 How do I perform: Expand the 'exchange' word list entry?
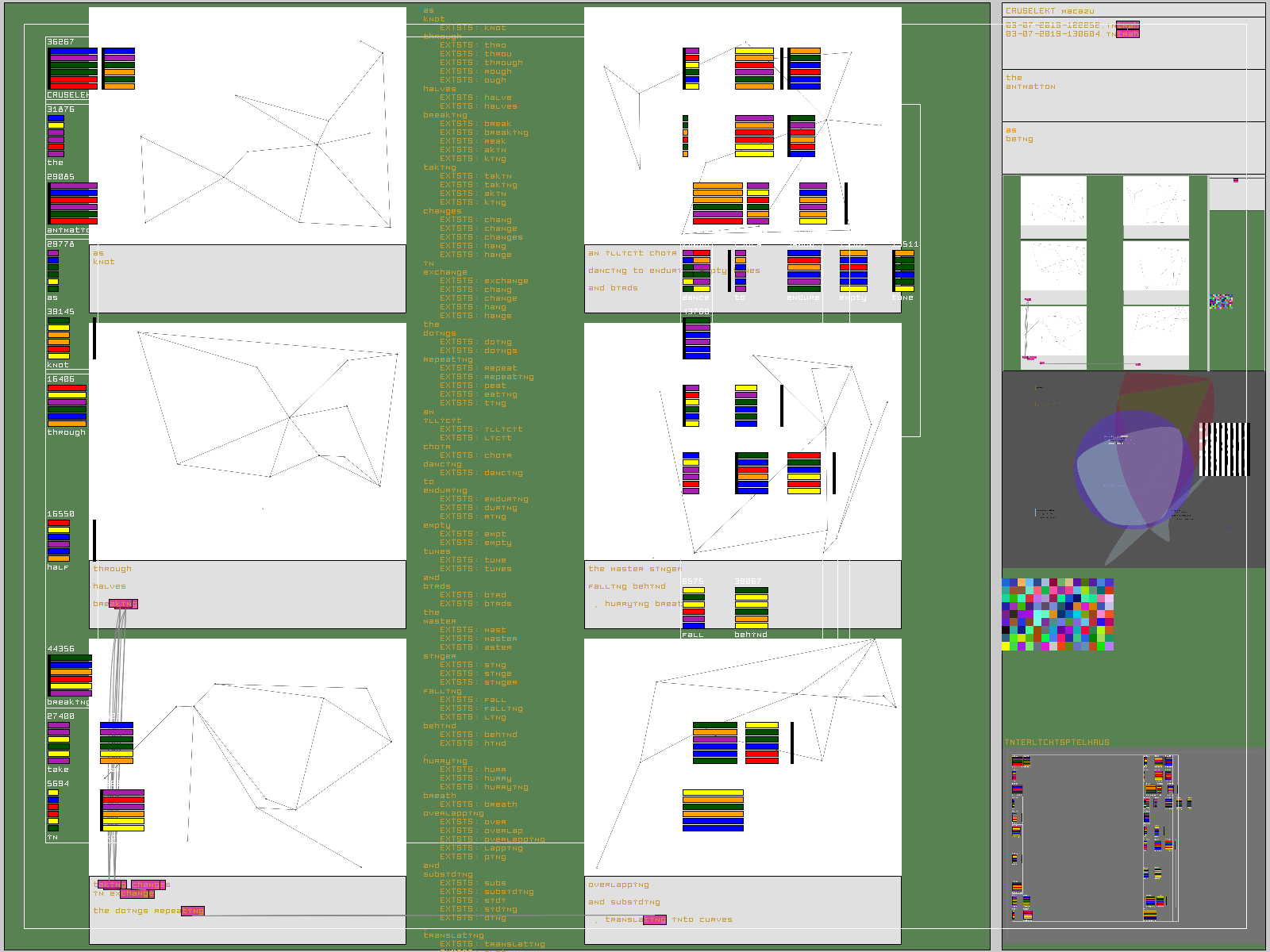tap(444, 272)
